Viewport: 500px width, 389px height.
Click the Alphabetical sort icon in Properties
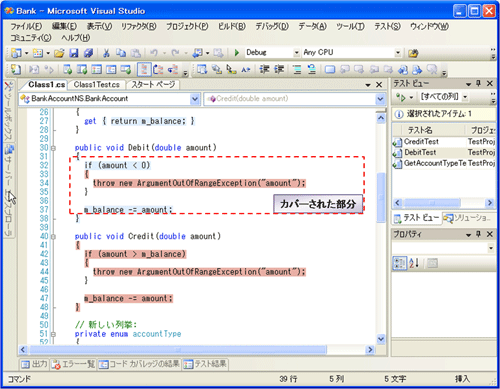[x=414, y=263]
